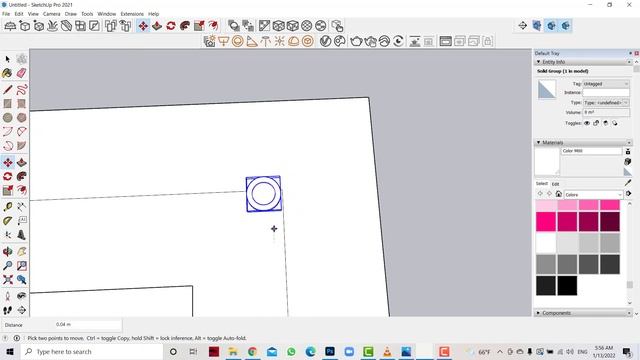This screenshot has height=360, width=640.
Task: Click the Sample Paint eyedropper
Action: coord(628,183)
